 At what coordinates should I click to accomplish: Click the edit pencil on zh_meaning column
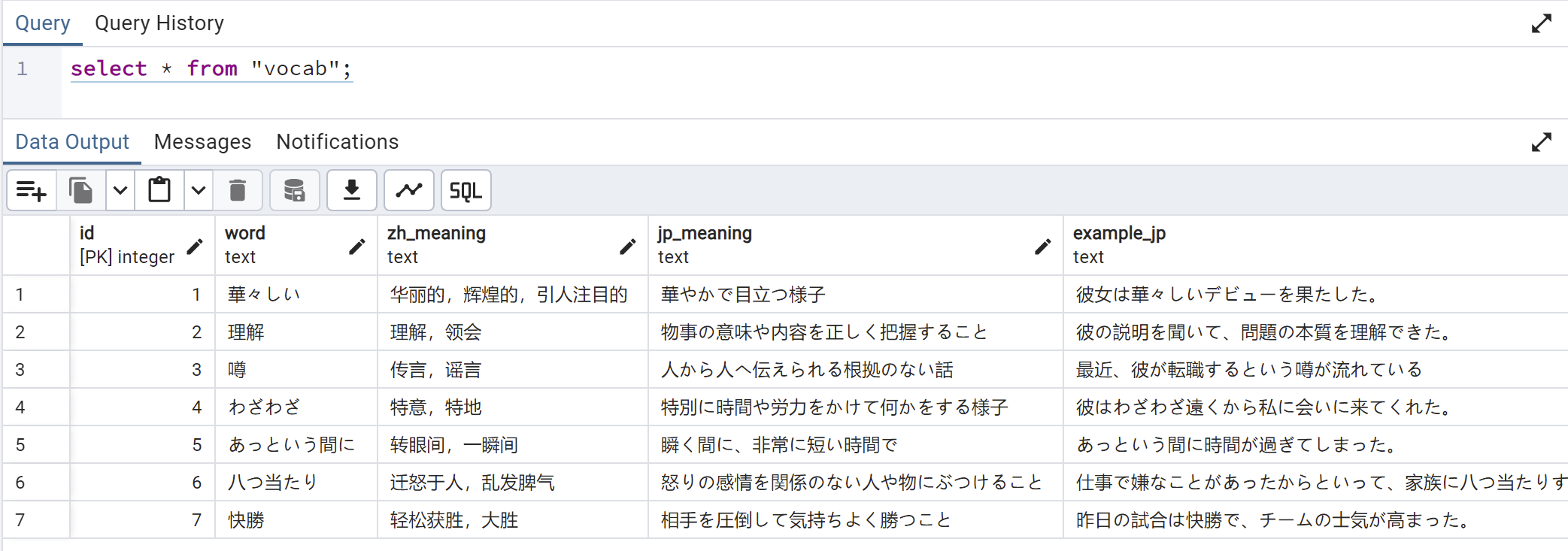[x=628, y=246]
